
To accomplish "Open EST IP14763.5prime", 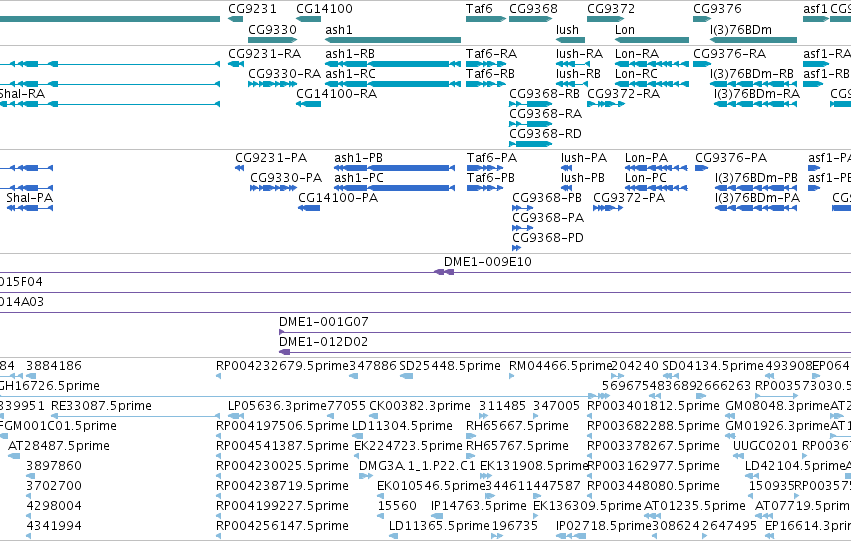I will (479, 506).
